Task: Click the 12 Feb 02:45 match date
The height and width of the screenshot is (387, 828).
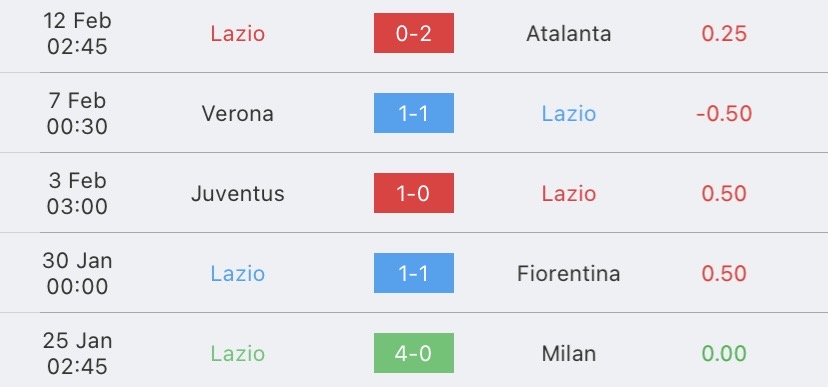Action: coord(77,34)
